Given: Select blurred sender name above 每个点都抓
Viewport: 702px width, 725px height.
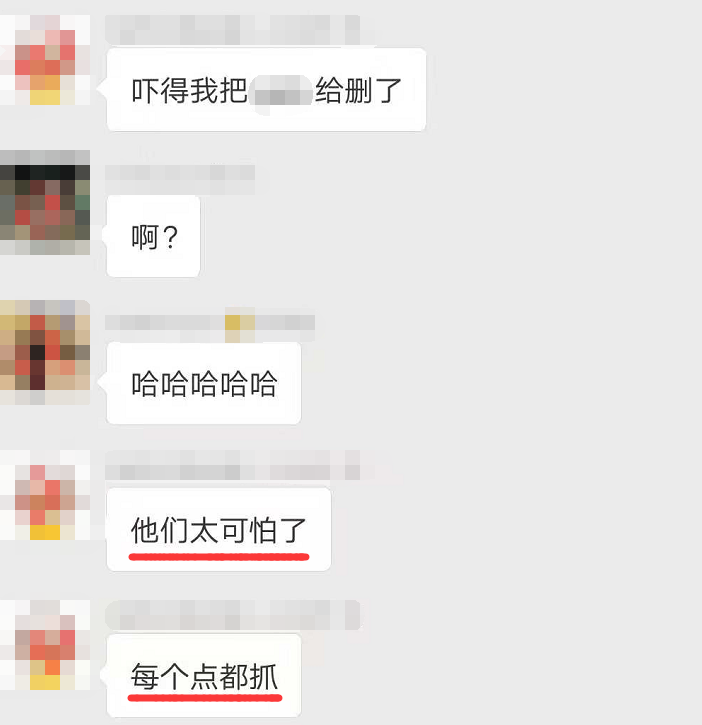Looking at the screenshot, I should pos(233,615).
